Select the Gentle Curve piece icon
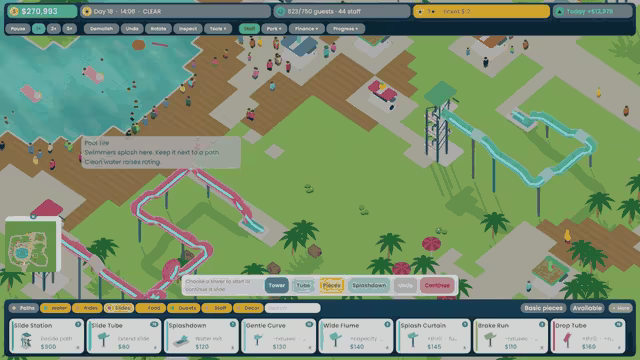640x360 pixels. [x=258, y=340]
